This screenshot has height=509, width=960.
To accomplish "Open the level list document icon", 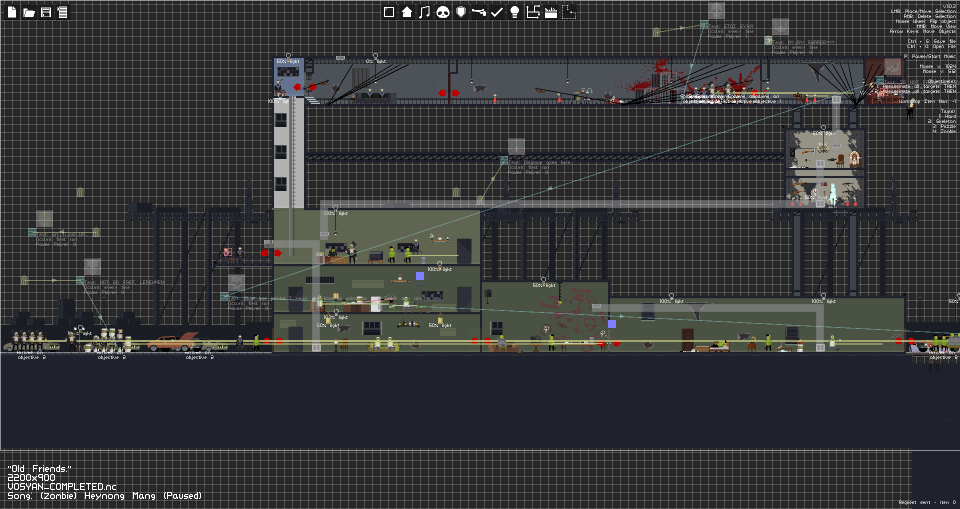I will click(62, 12).
